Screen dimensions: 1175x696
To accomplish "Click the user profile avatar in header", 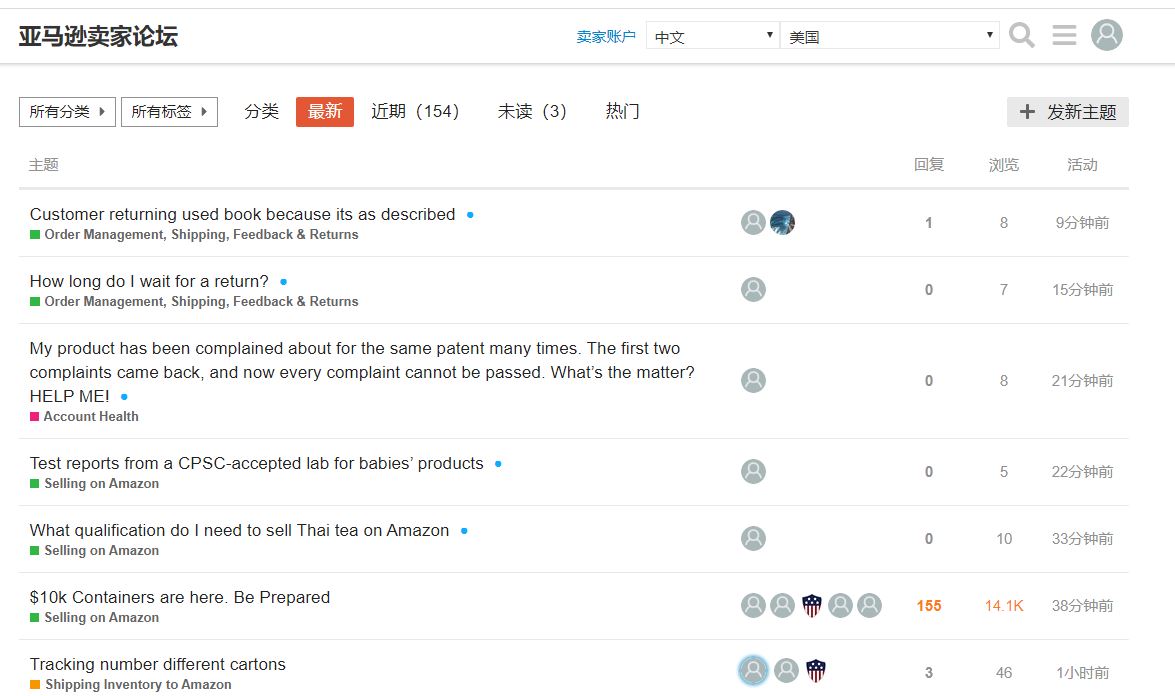I will [1106, 36].
